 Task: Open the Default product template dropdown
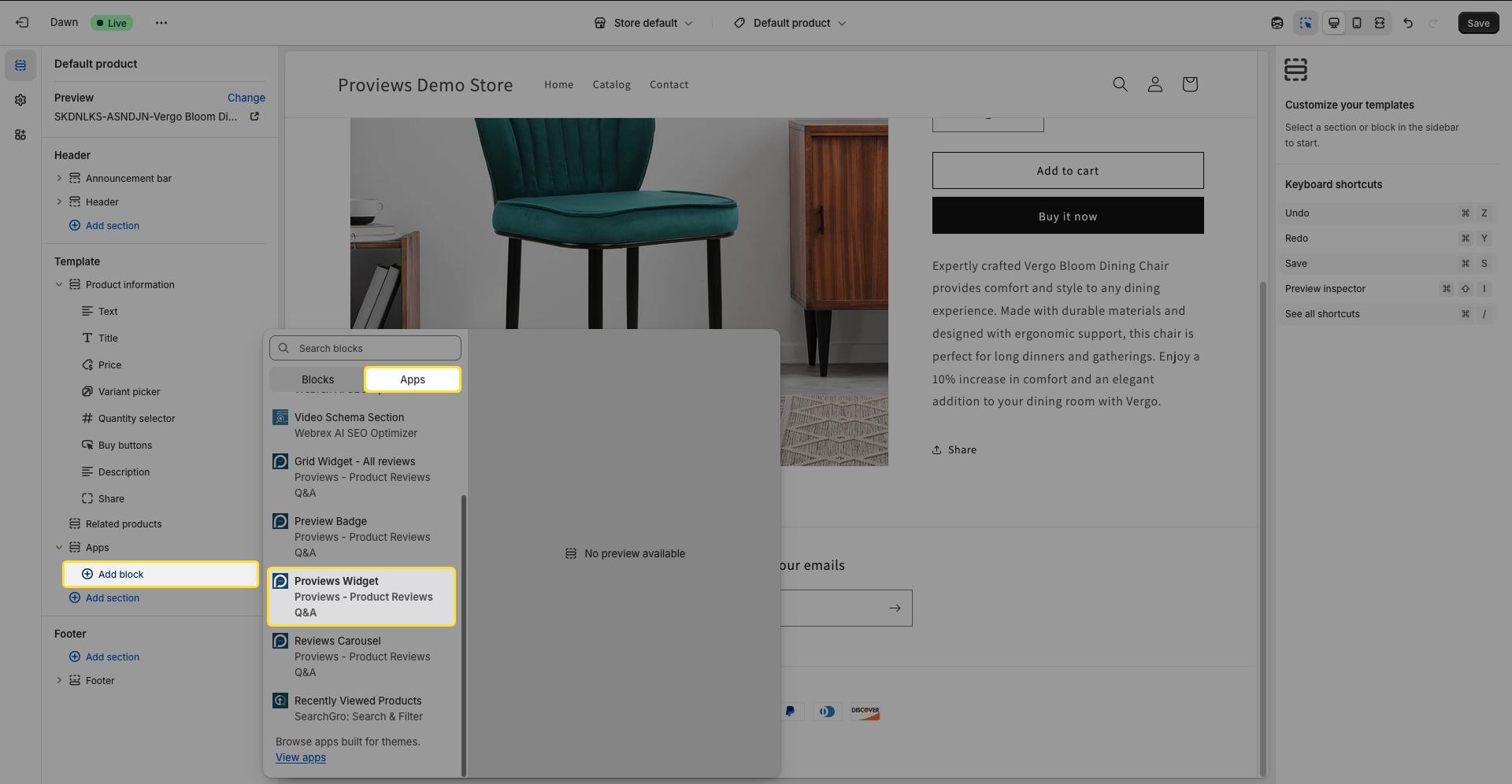pos(790,23)
